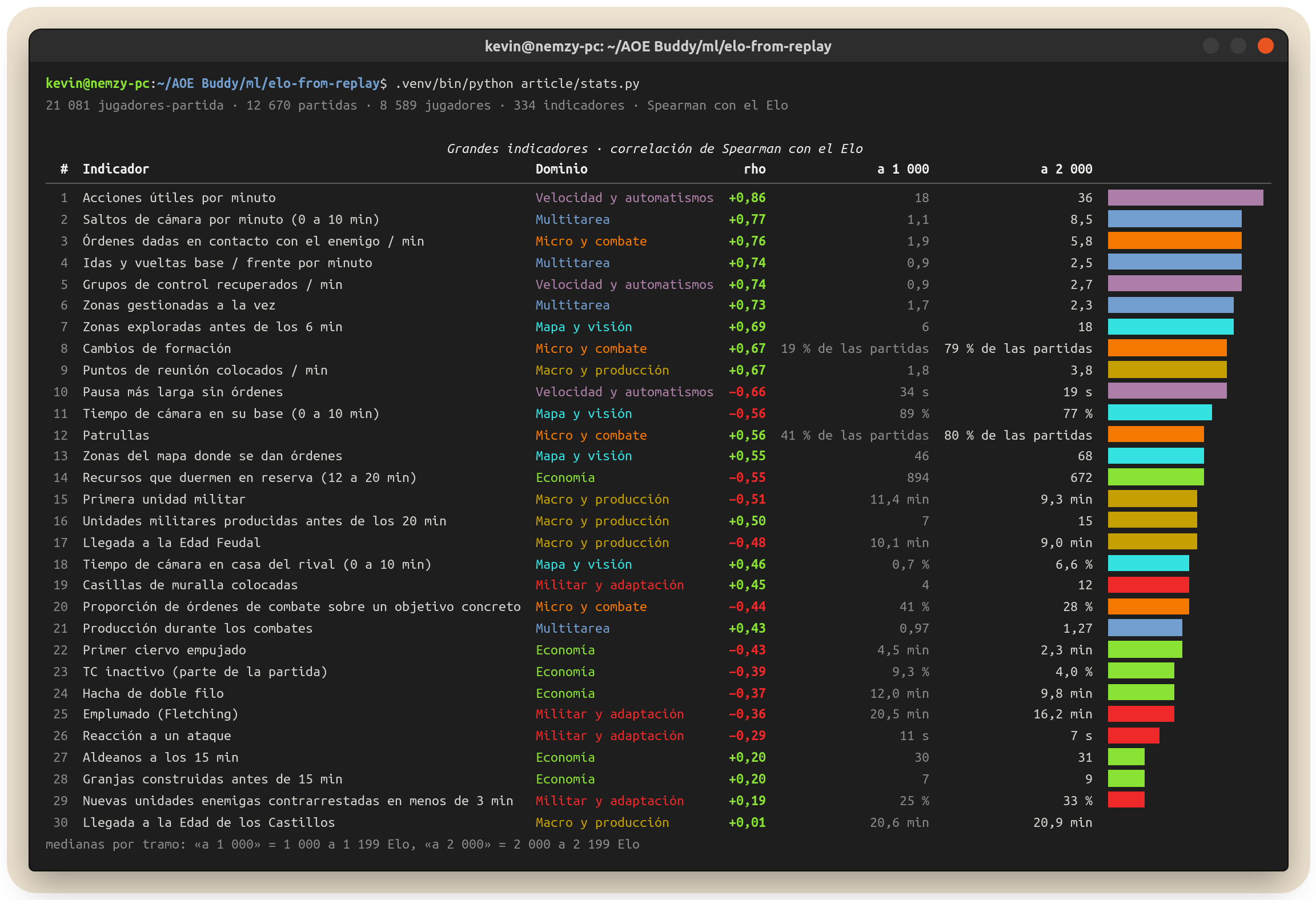The image size is (1316, 900).
Task: Click 'Pausa más larga sin órdenes'
Action: click(x=183, y=392)
